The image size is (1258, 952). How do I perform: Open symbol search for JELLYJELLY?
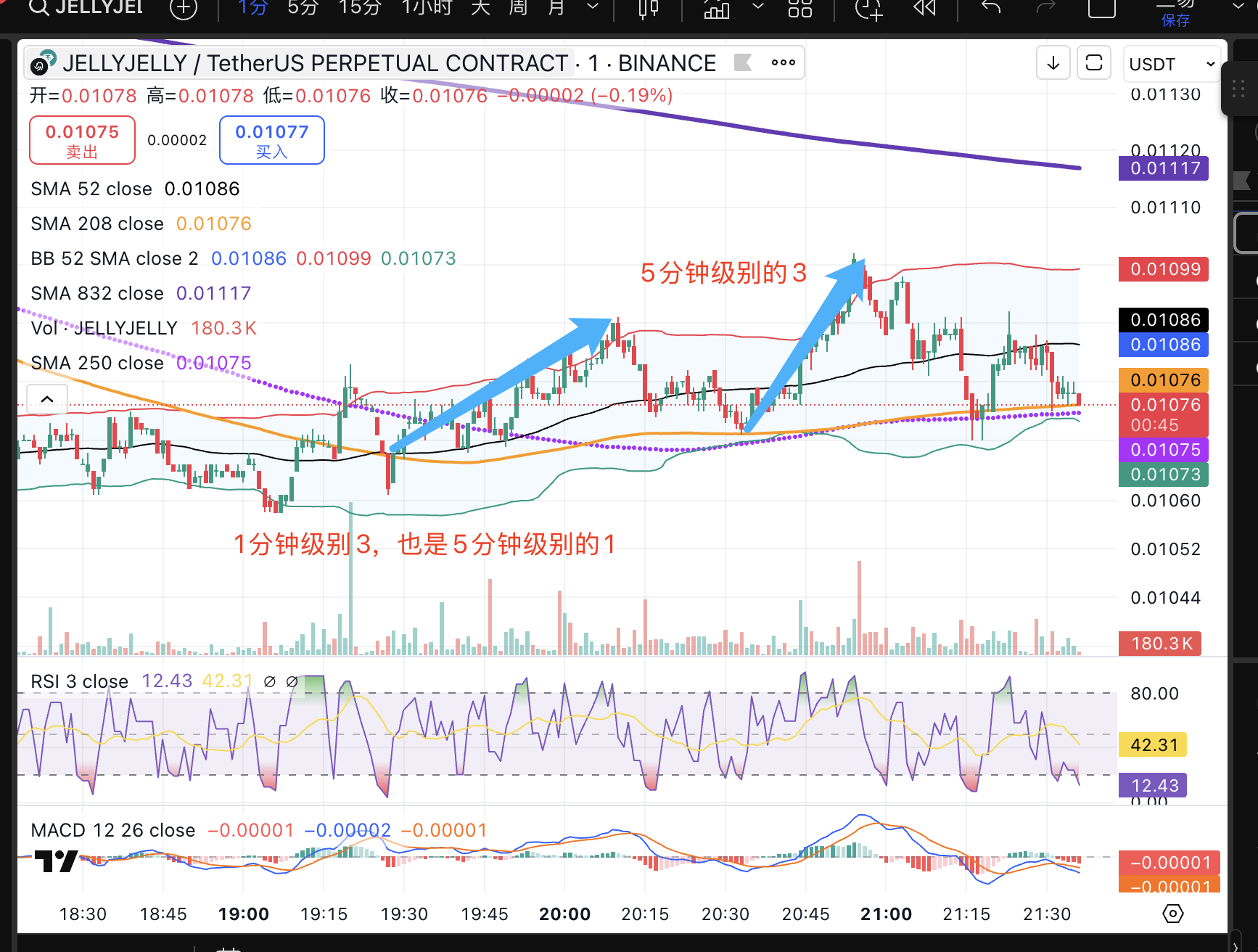click(x=86, y=7)
